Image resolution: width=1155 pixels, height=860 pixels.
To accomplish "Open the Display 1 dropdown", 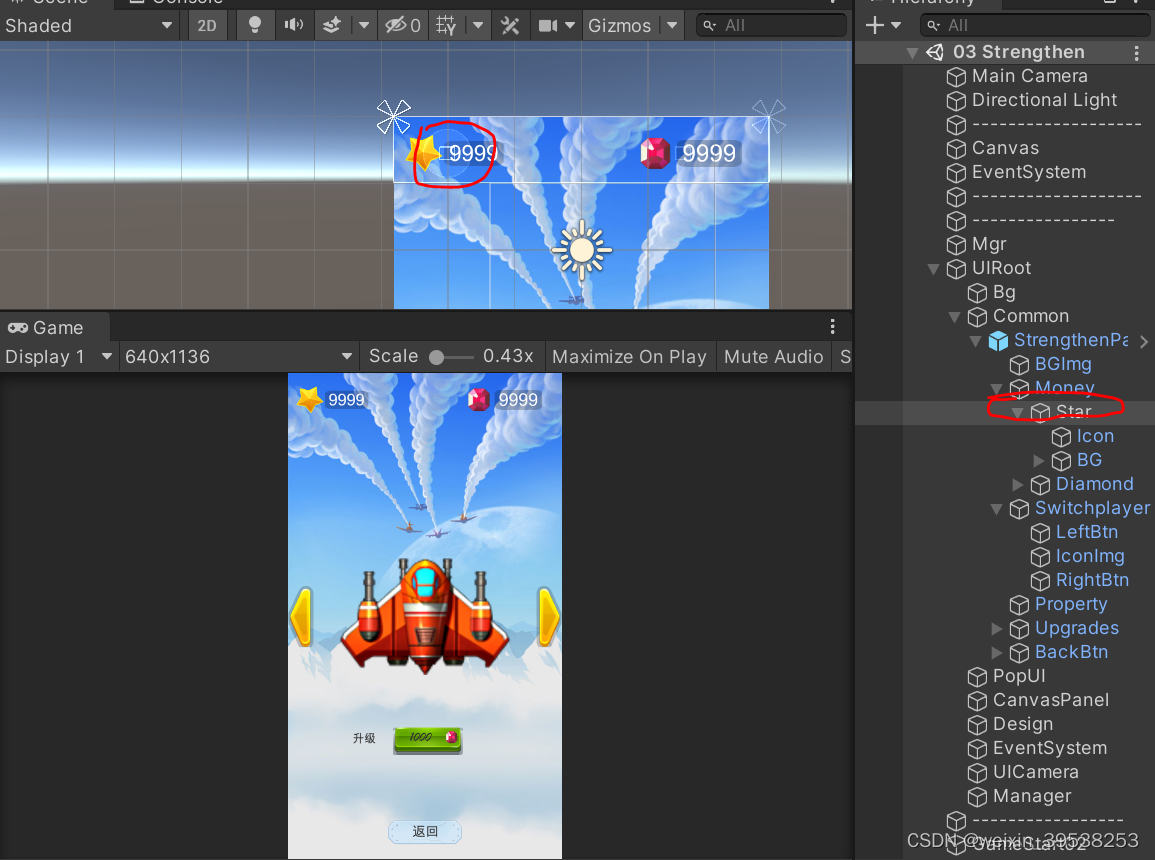I will tap(58, 357).
